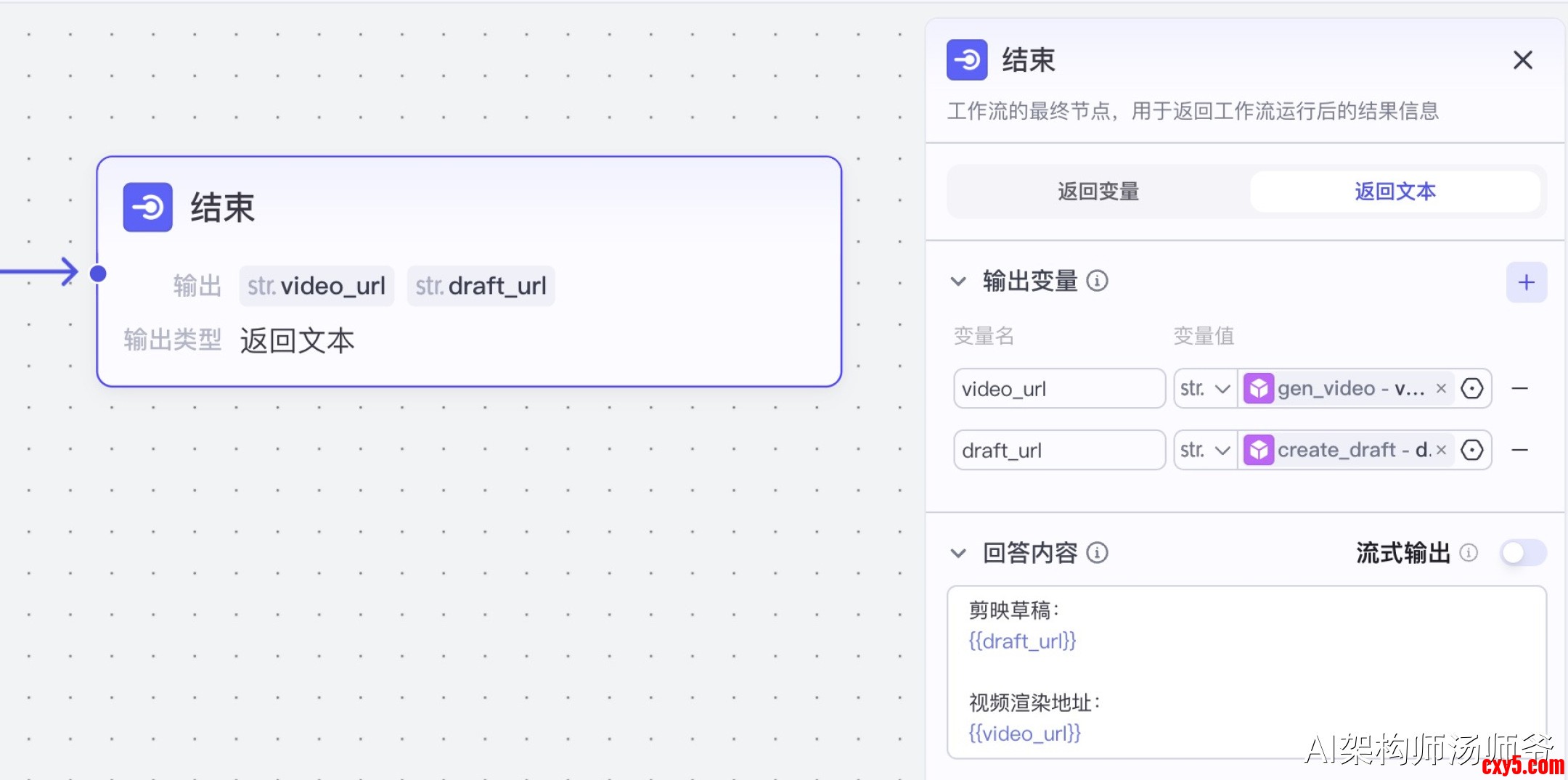Open variable selector for video_url value
This screenshot has width=1568, height=780.
[x=1471, y=389]
